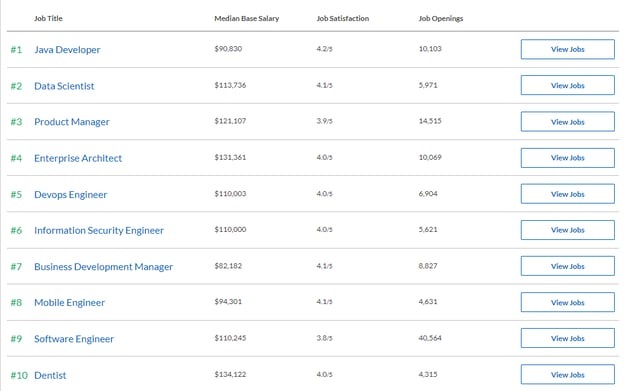Open the Information Security Engineer link
Viewport: 624px width, 391px height.
click(99, 230)
